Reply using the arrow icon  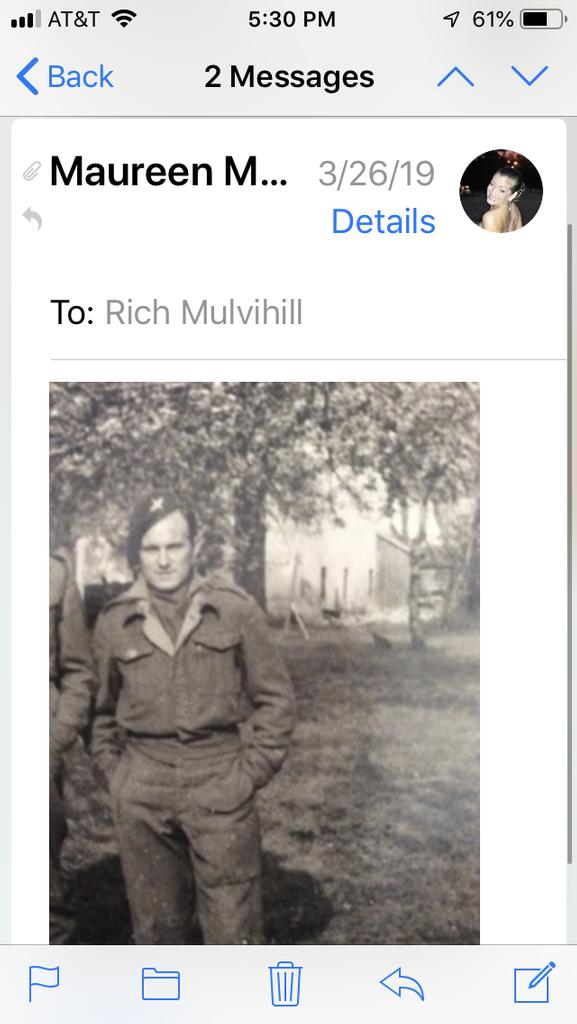402,984
